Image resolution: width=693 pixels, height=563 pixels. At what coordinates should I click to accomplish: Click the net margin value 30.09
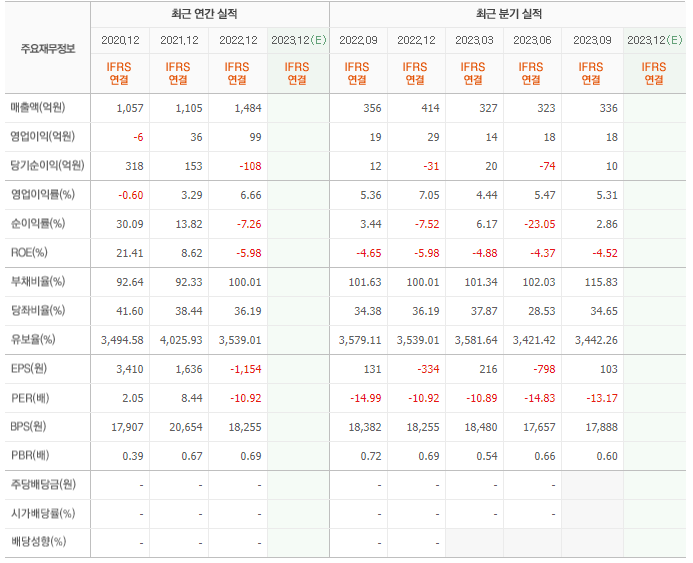[130, 224]
